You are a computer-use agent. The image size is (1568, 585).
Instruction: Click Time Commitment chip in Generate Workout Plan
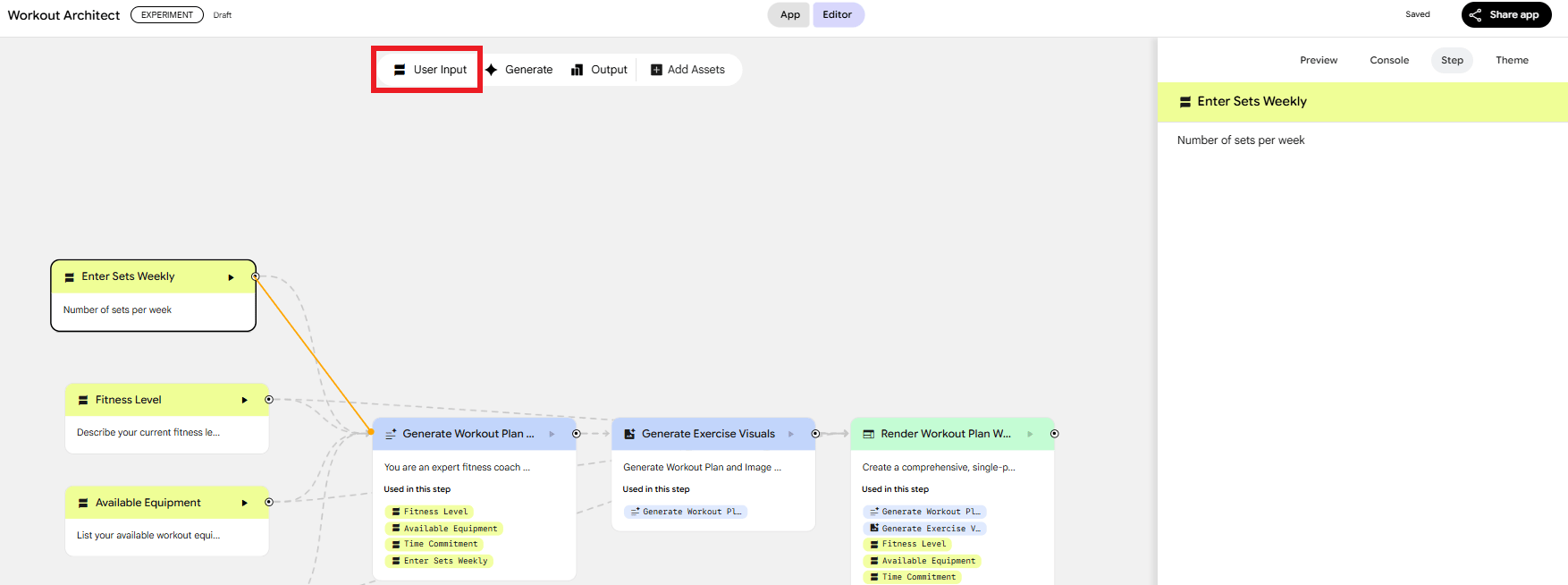434,544
